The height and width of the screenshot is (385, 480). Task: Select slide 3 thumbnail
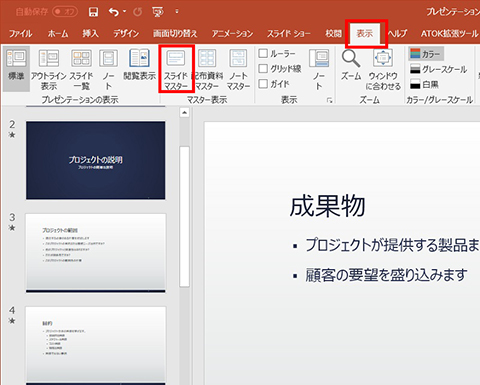(96, 253)
